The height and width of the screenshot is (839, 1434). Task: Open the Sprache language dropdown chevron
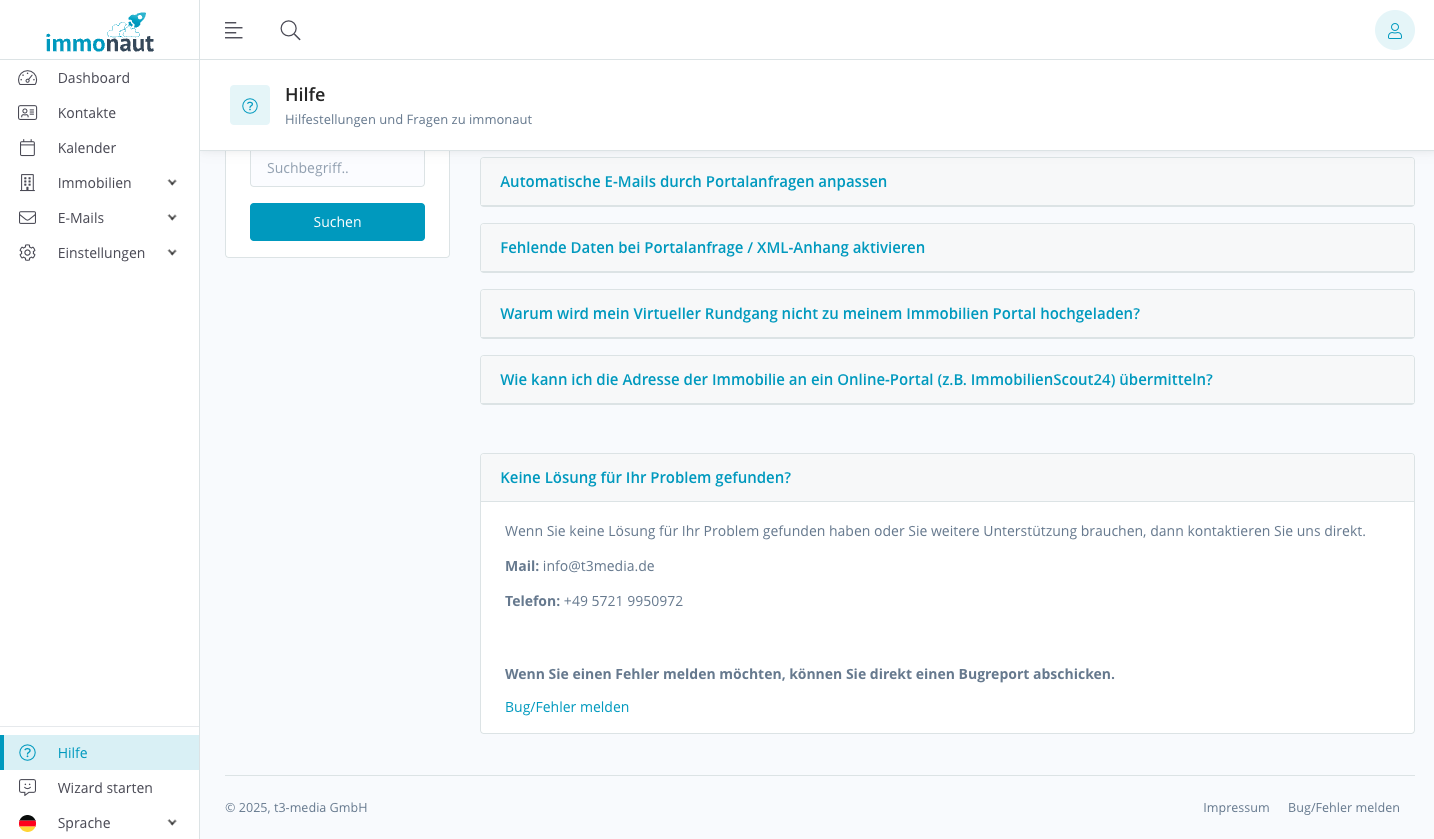[x=172, y=823]
